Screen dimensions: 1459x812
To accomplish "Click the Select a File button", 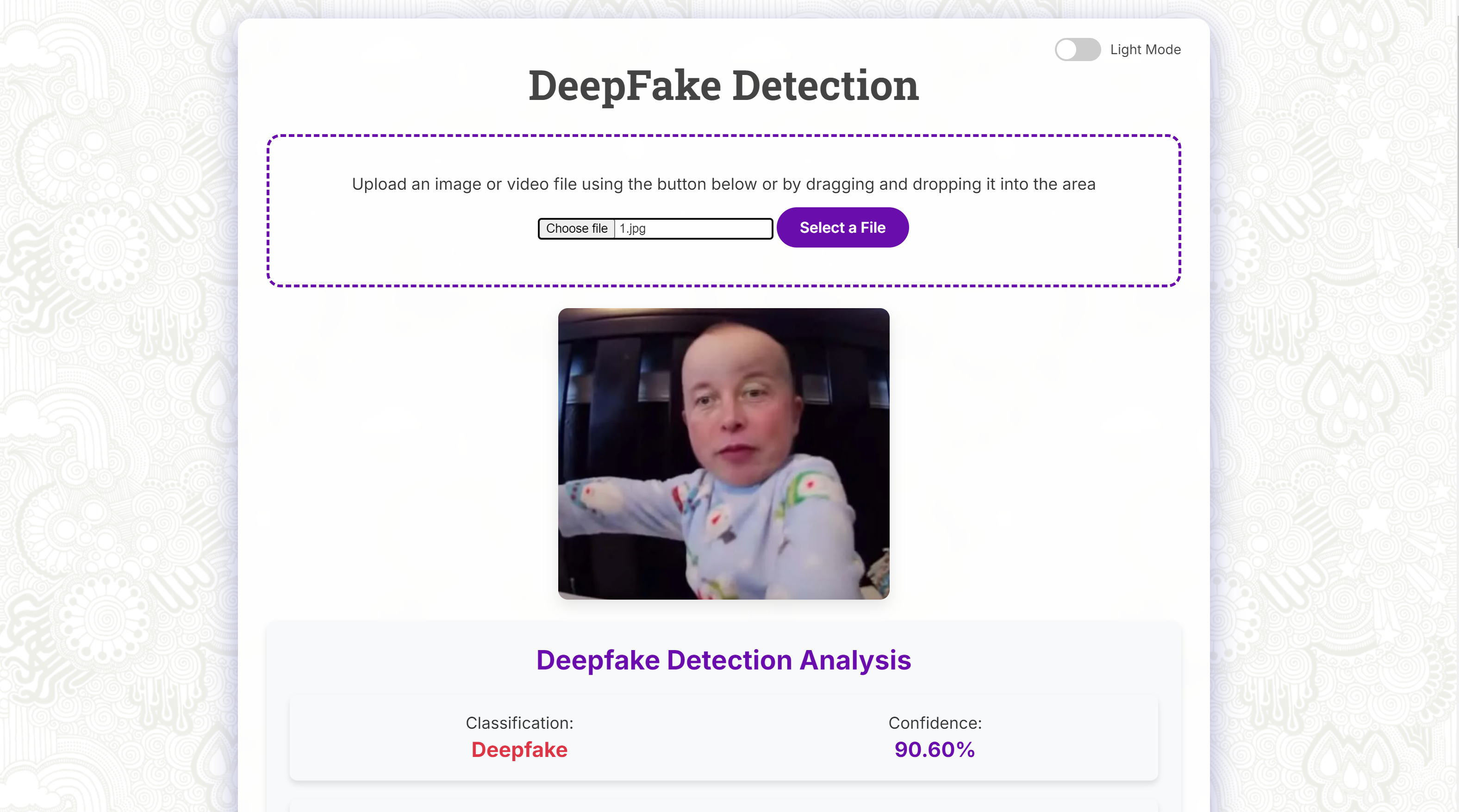I will (842, 228).
